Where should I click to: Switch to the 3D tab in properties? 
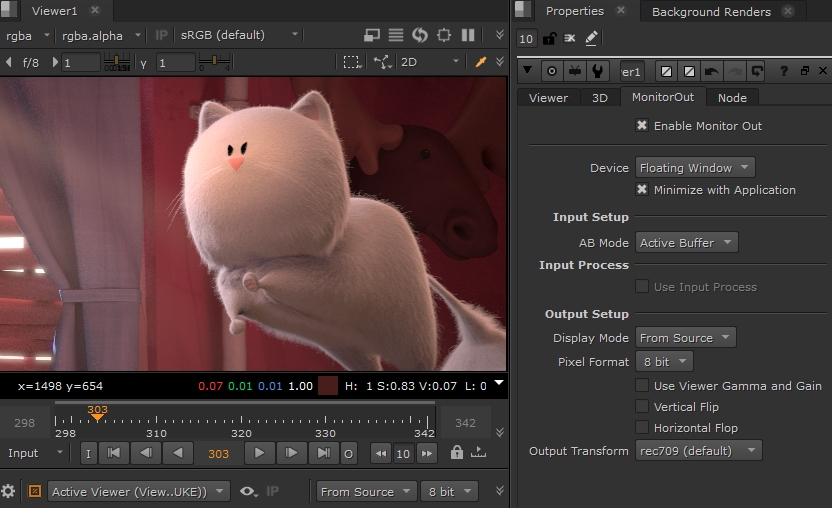[600, 98]
